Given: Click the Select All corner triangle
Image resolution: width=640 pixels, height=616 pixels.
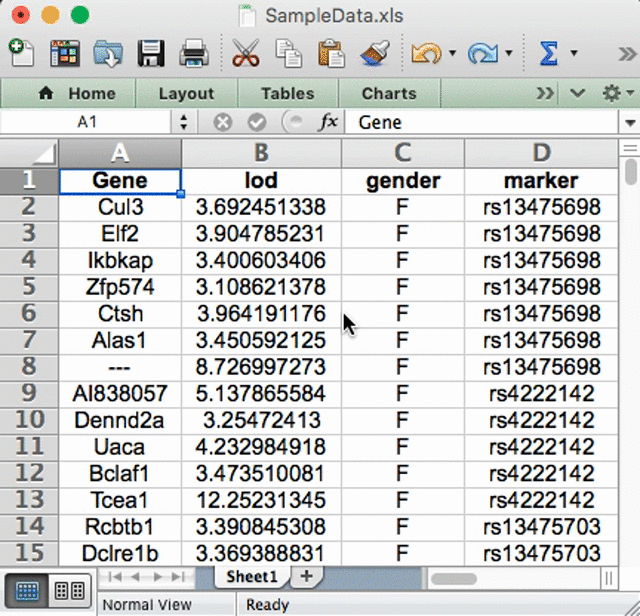Looking at the screenshot, I should tap(29, 153).
